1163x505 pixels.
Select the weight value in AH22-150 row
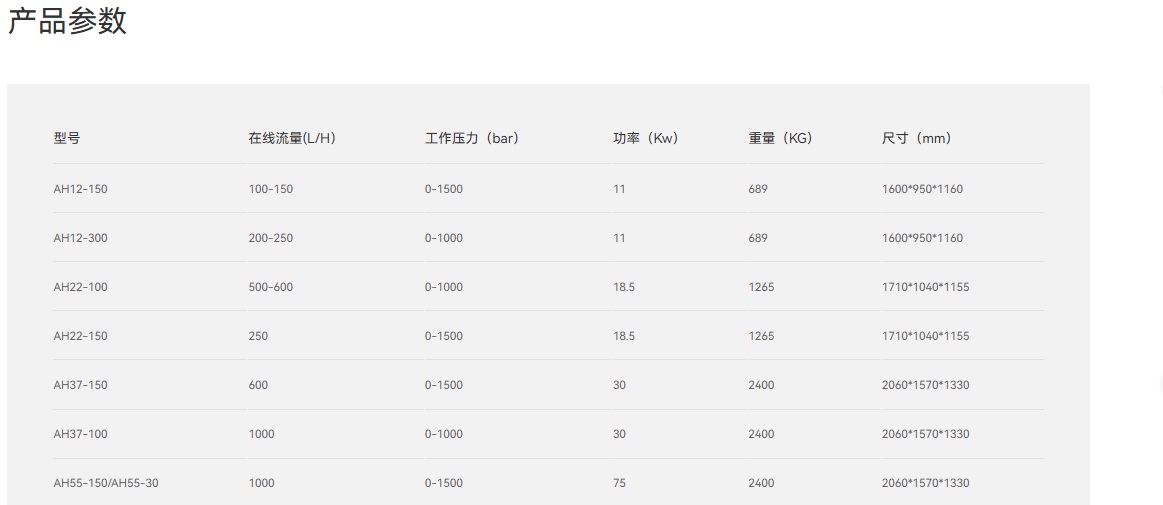pos(761,336)
